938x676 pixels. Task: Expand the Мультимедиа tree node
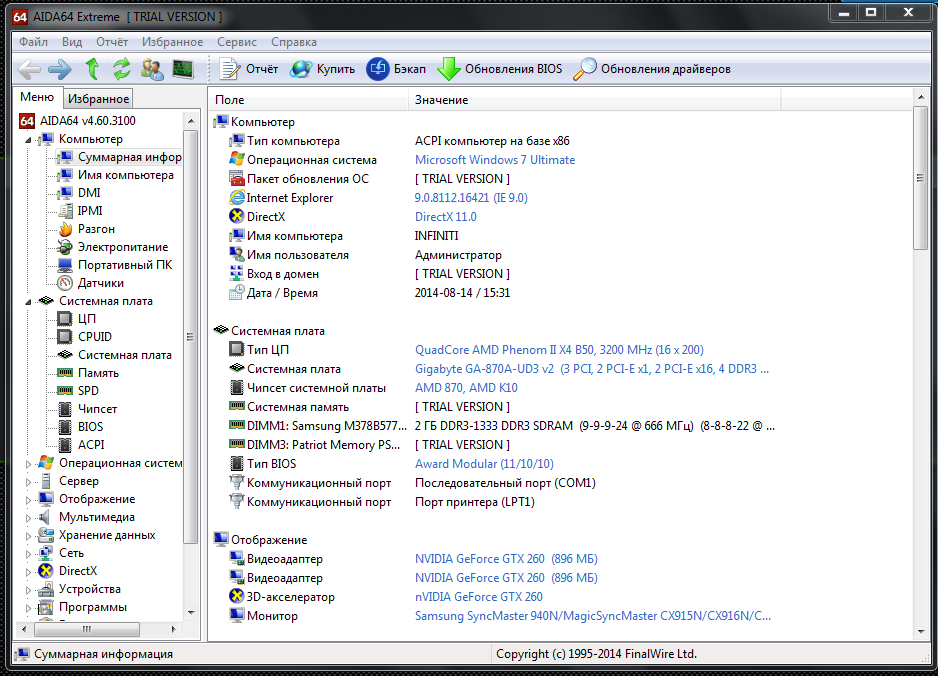coord(28,517)
